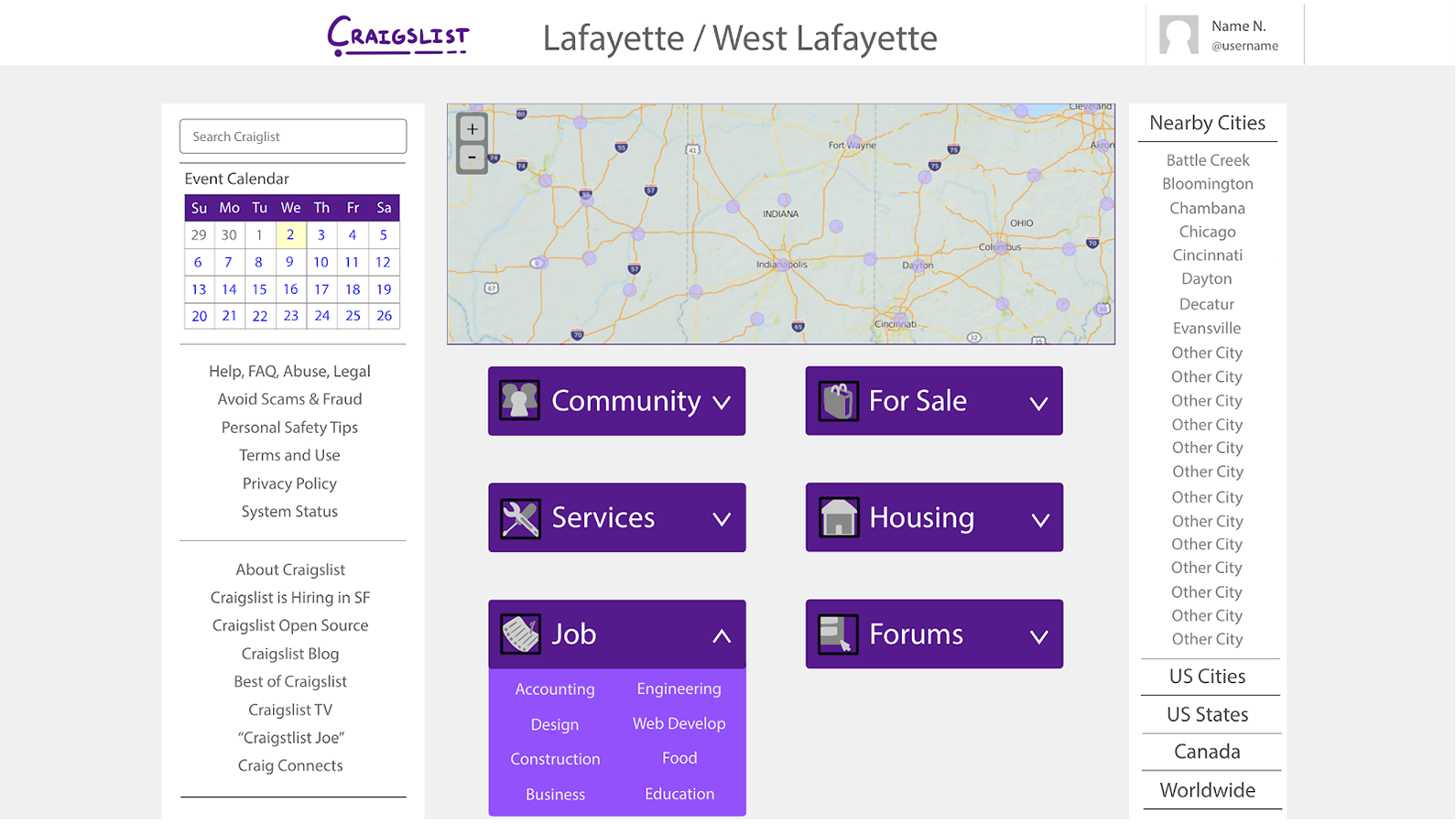Zoom out on the map
This screenshot has height=824, width=1456.
[472, 157]
